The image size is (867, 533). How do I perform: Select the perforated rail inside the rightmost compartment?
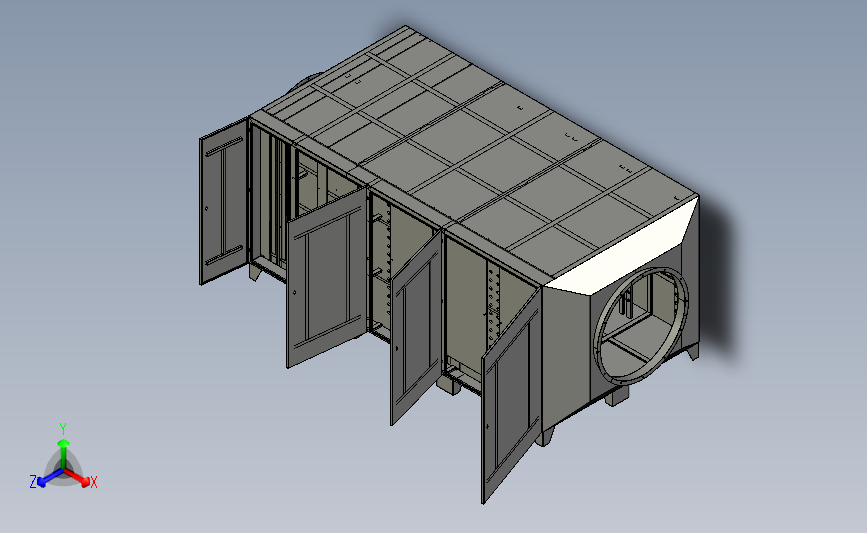point(493,304)
